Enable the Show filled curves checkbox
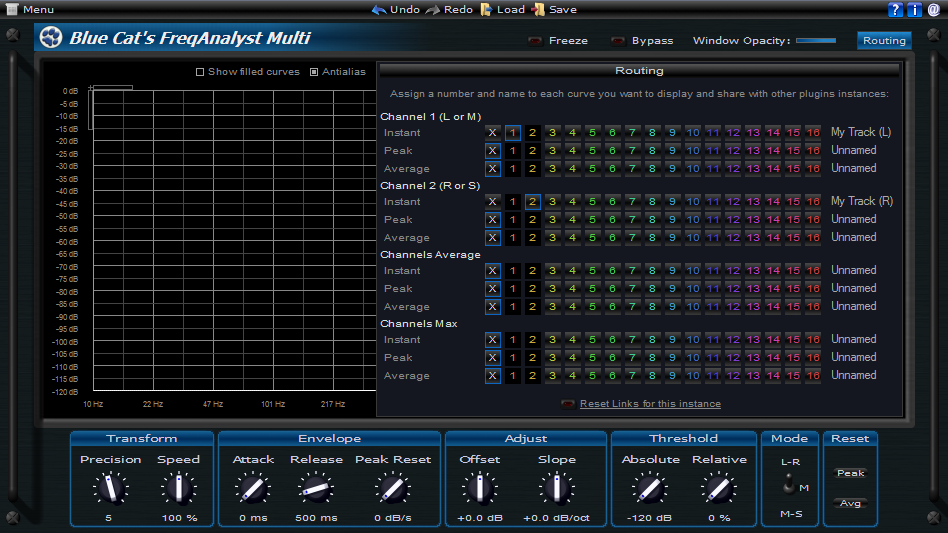948x533 pixels. coord(200,72)
